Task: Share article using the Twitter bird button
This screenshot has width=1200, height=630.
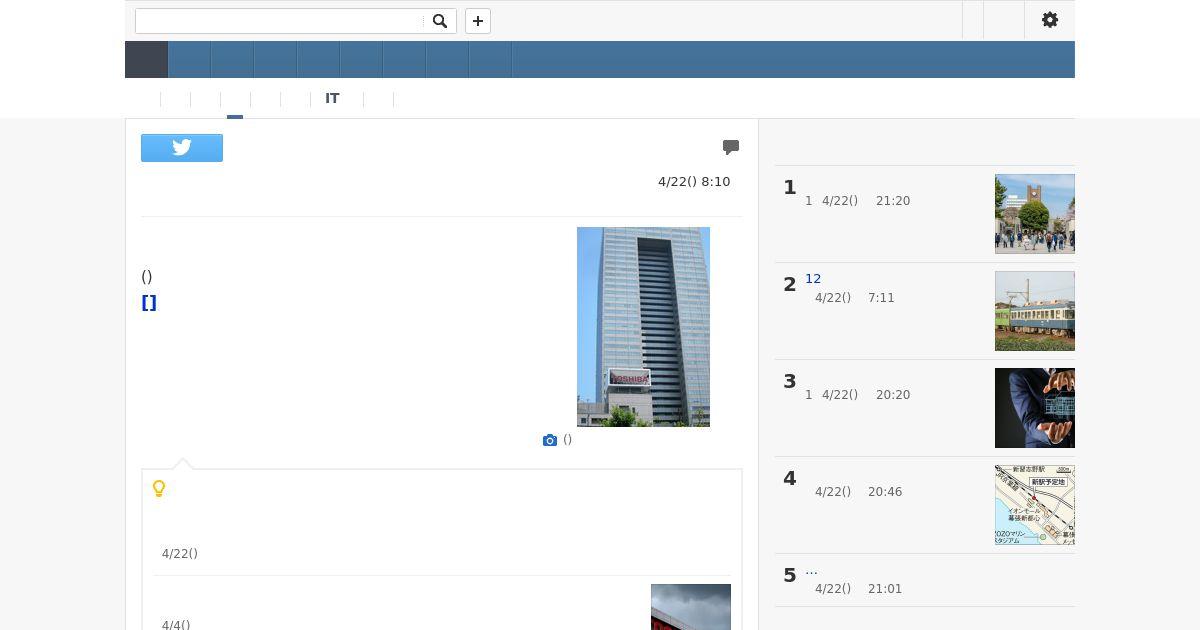Action: coord(182,148)
